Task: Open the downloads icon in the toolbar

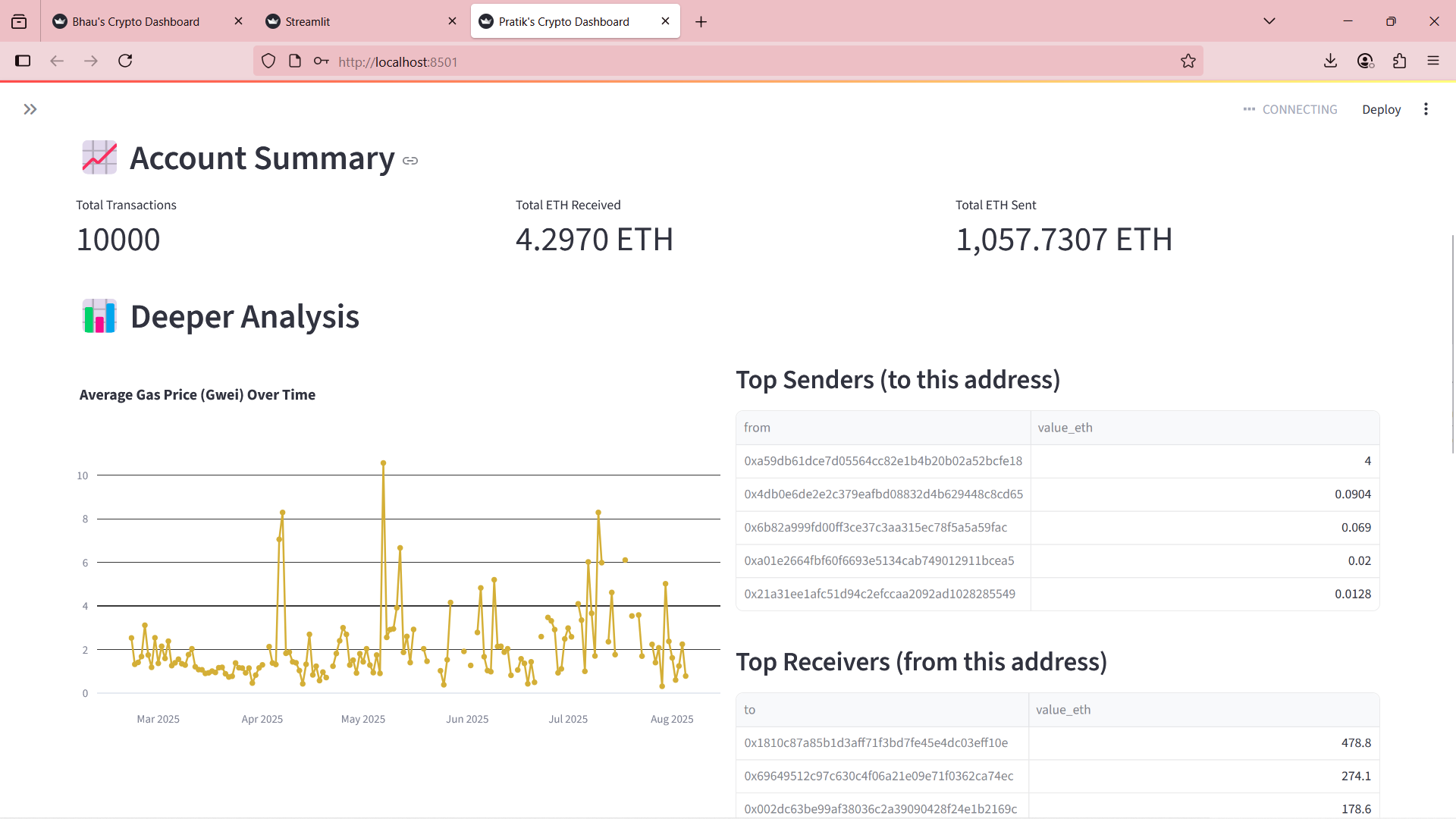Action: (x=1331, y=61)
